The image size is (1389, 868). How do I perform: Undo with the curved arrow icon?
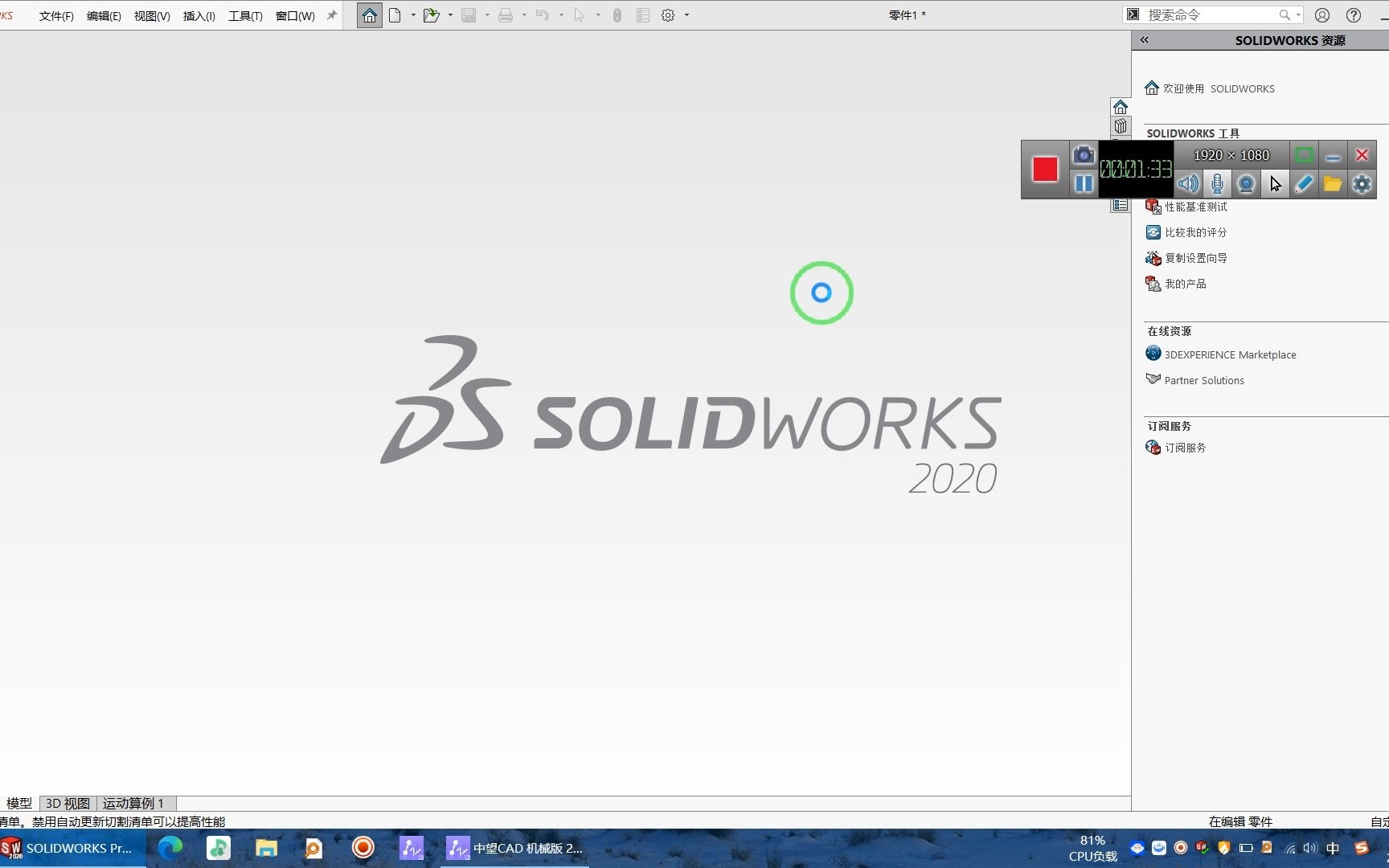coord(543,15)
